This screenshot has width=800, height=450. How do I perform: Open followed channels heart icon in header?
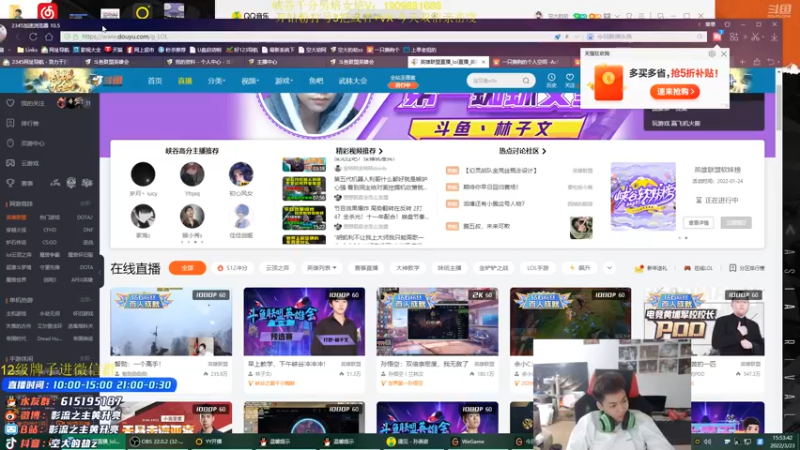click(x=570, y=80)
